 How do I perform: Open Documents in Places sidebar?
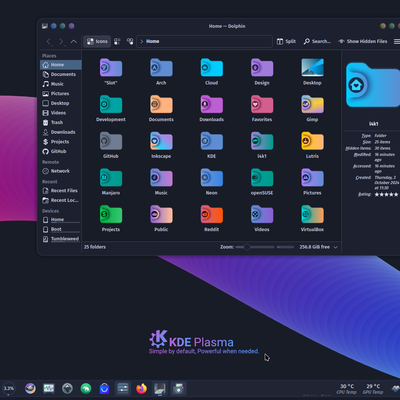click(61, 74)
